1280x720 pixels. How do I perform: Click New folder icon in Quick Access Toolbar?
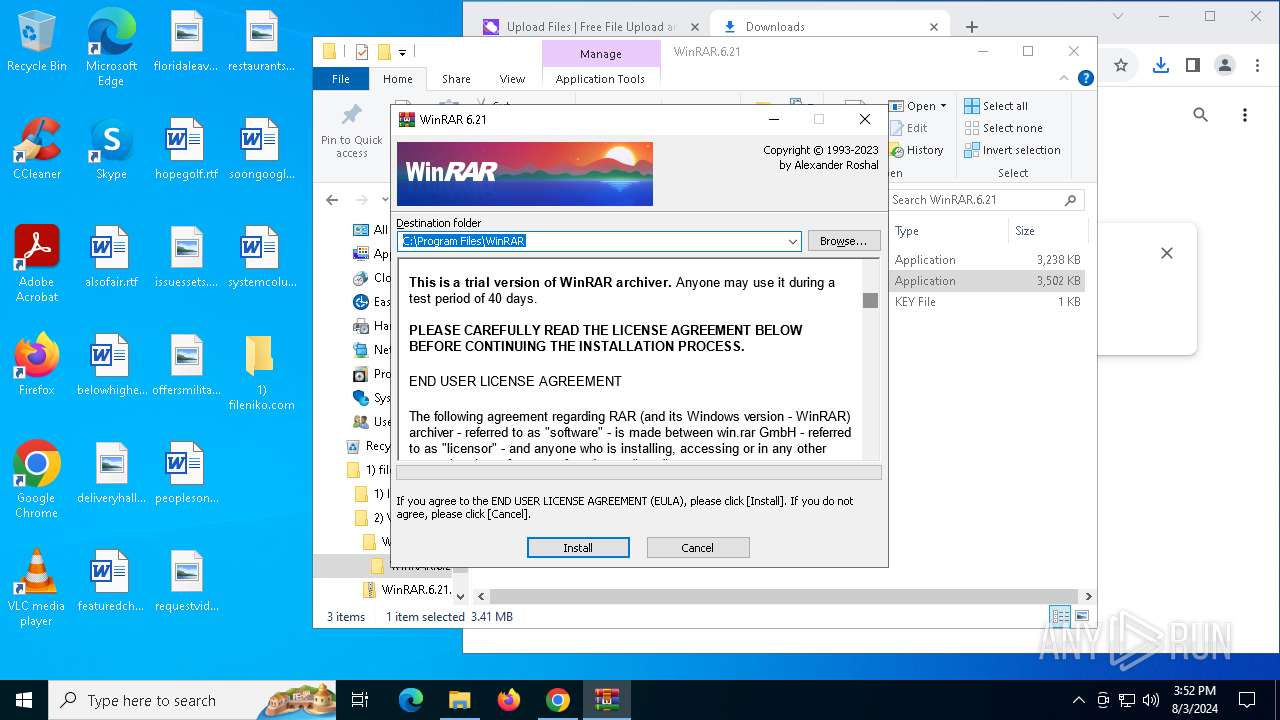384,52
